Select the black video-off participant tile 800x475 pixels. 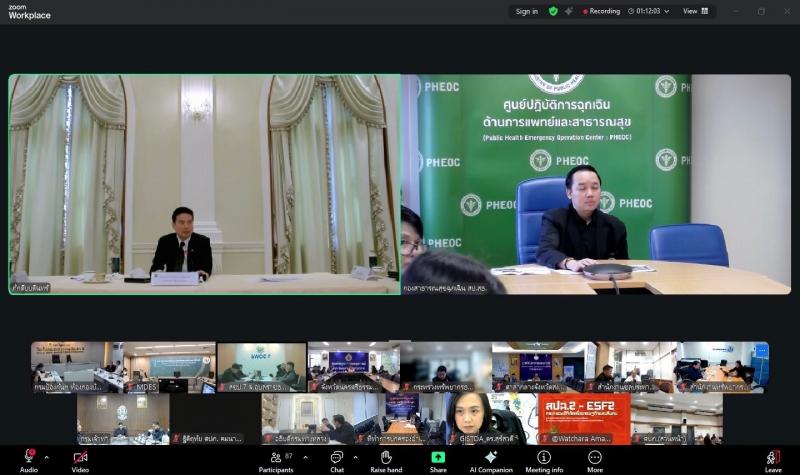click(x=215, y=419)
